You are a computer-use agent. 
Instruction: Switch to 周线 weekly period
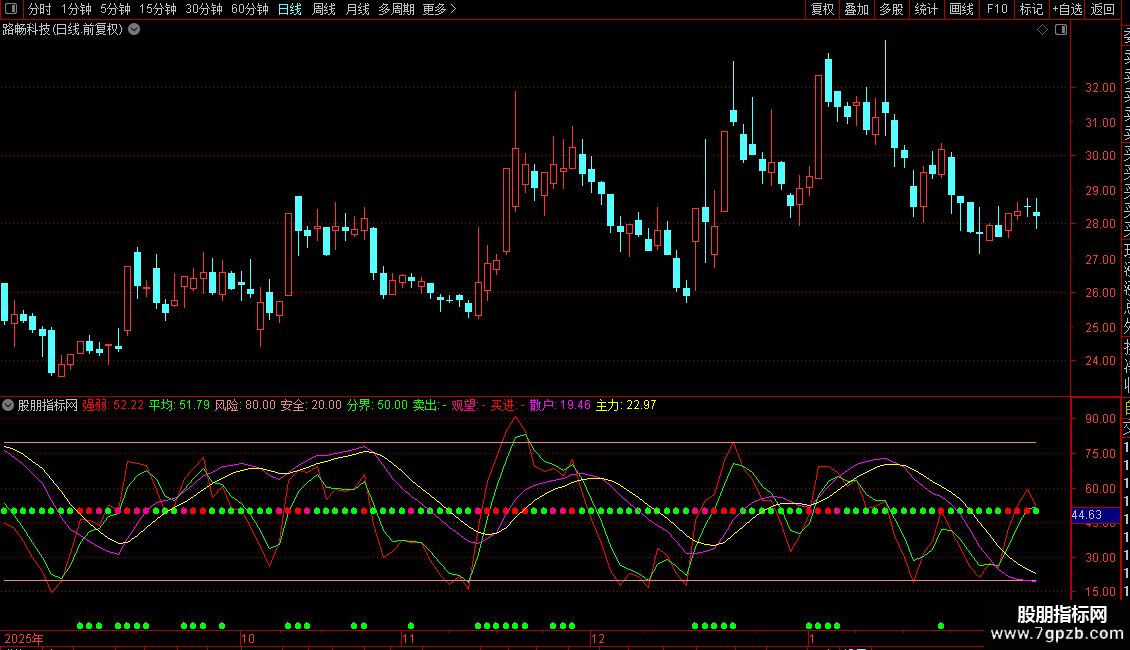tap(324, 10)
